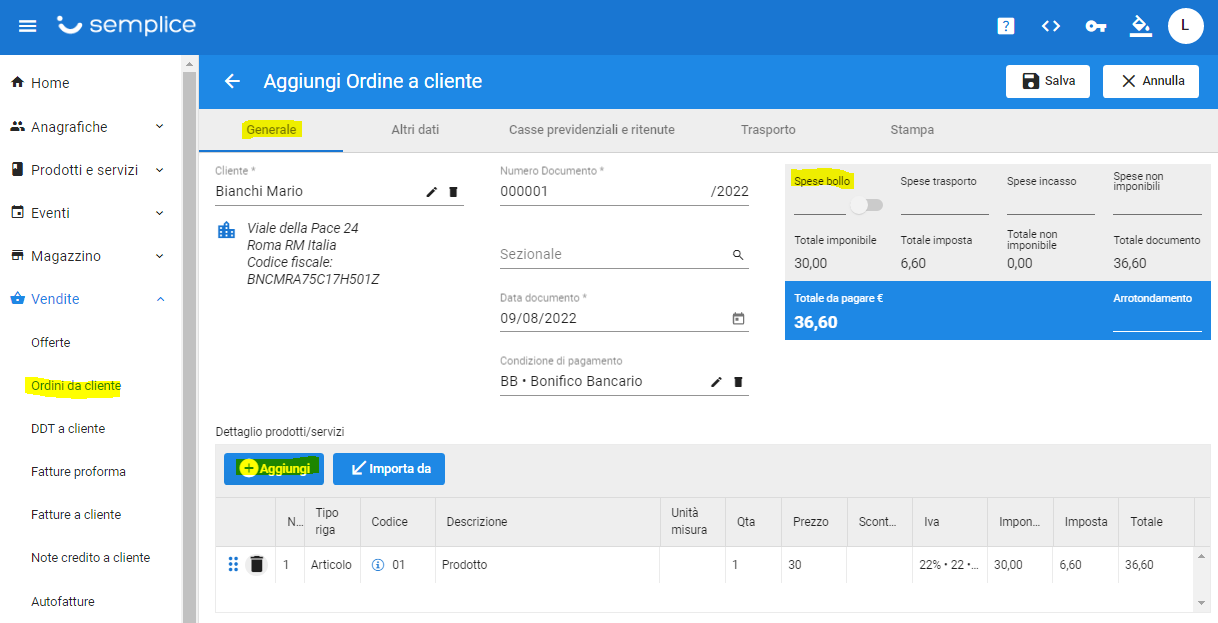Expand the Magazzino sidebar section
Image resolution: width=1218 pixels, height=623 pixels.
click(x=88, y=256)
